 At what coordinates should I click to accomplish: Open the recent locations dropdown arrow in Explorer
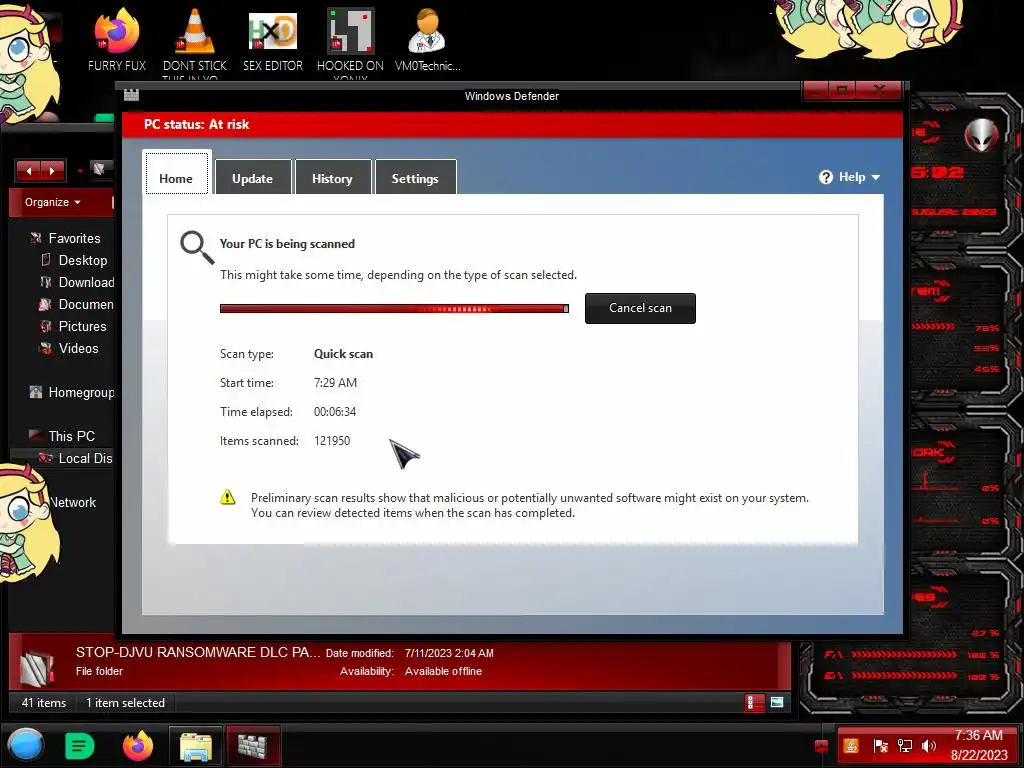coord(80,172)
